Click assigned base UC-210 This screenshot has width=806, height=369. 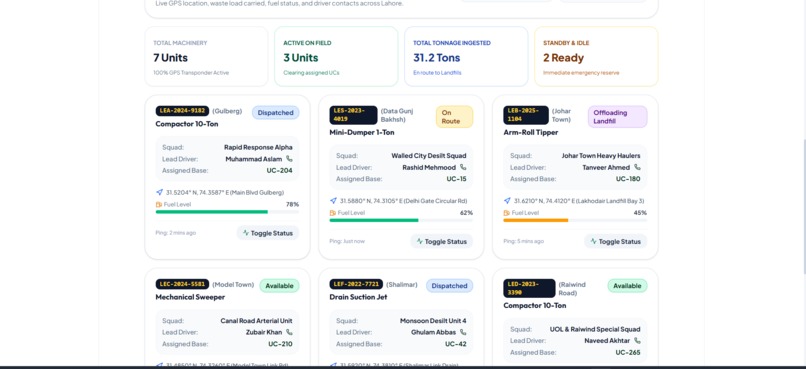click(x=280, y=344)
